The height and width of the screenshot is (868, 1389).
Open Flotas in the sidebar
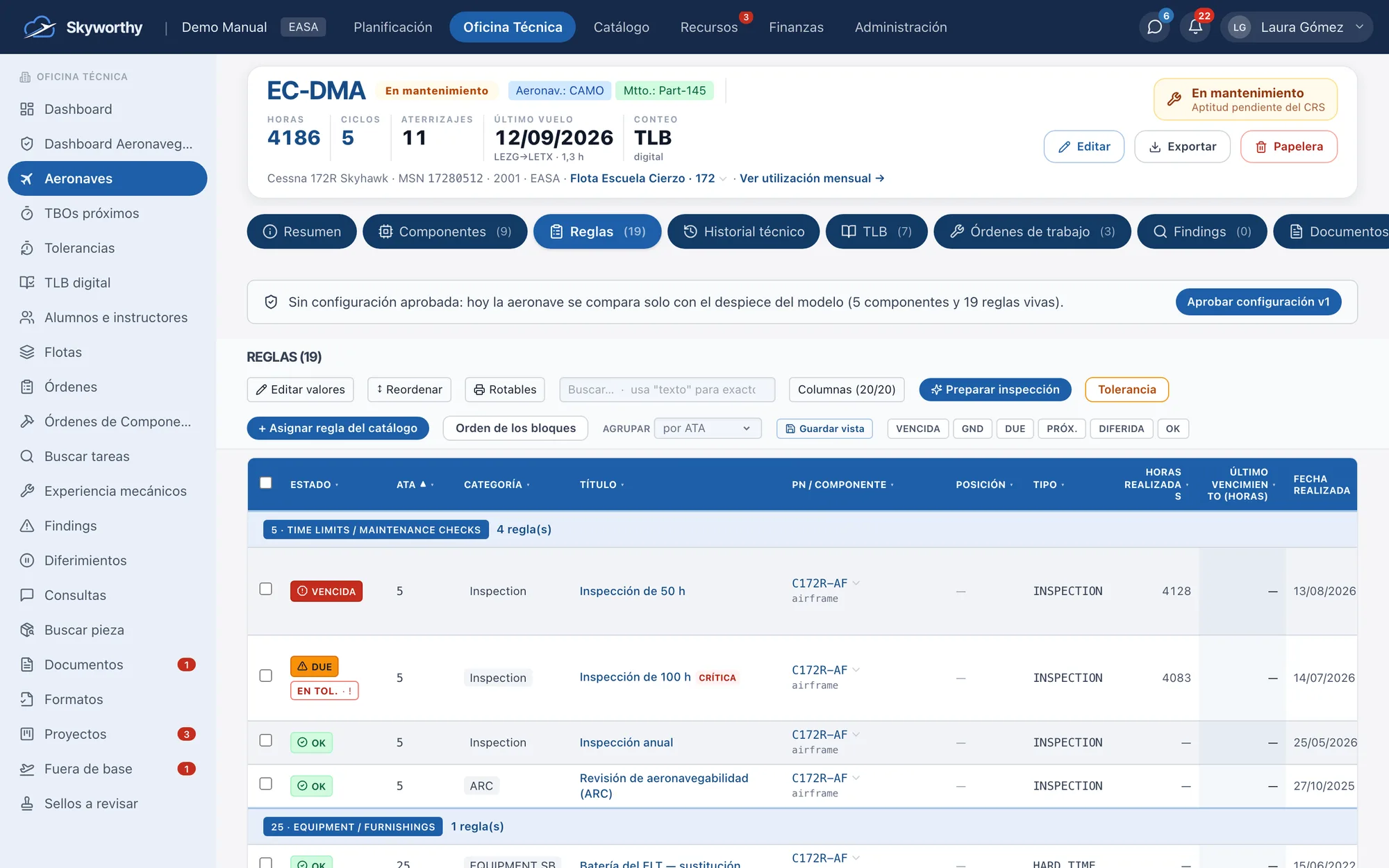pos(108,352)
